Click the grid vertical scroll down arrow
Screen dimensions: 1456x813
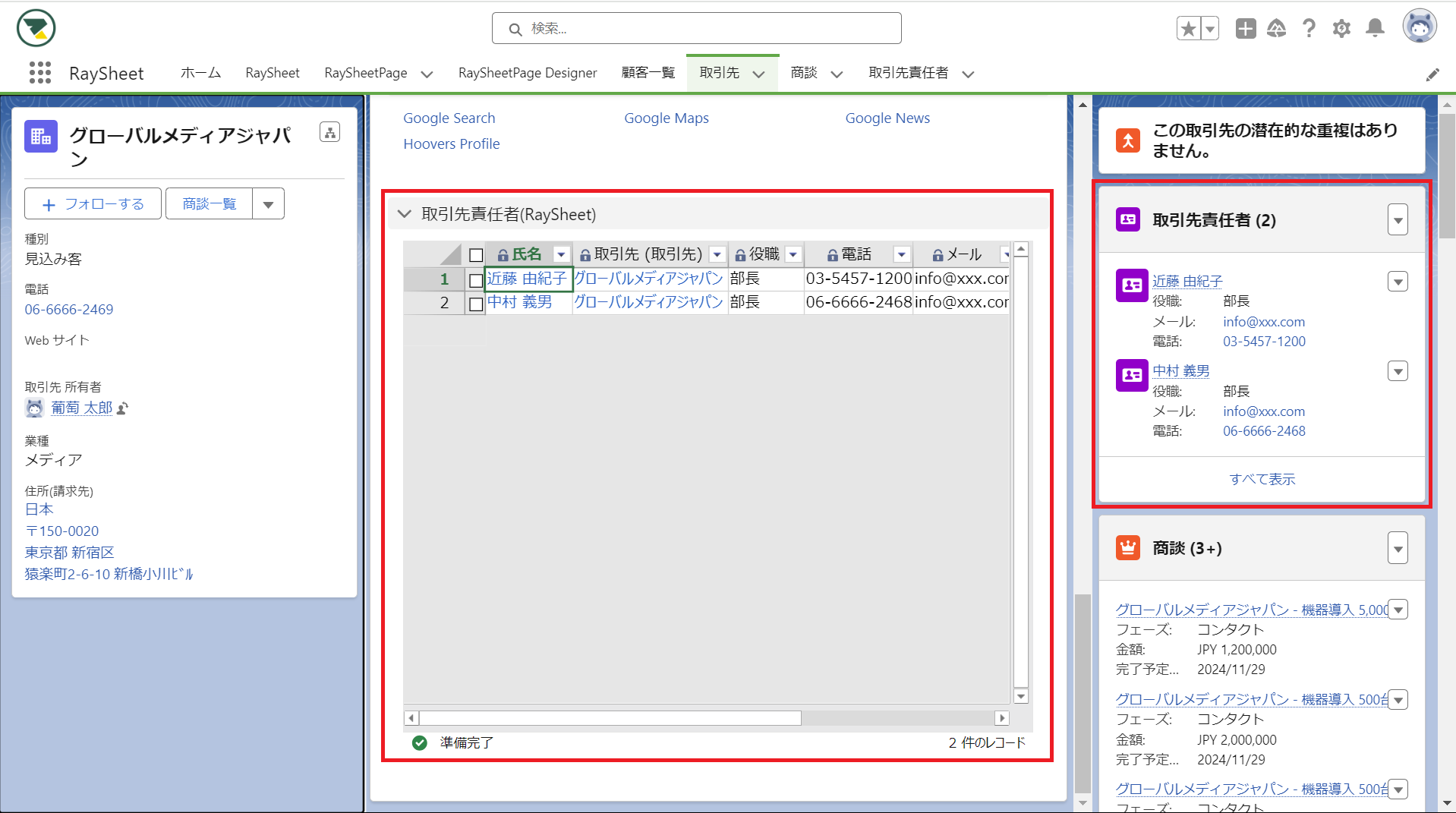click(x=1021, y=696)
